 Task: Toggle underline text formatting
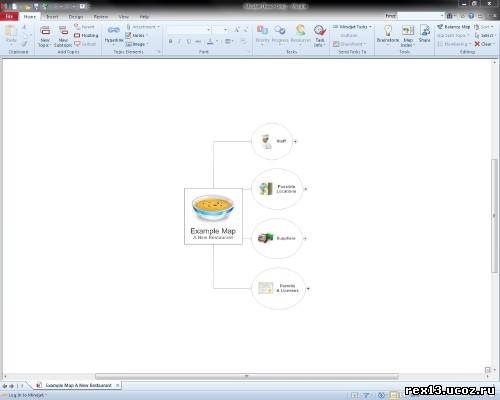point(189,41)
